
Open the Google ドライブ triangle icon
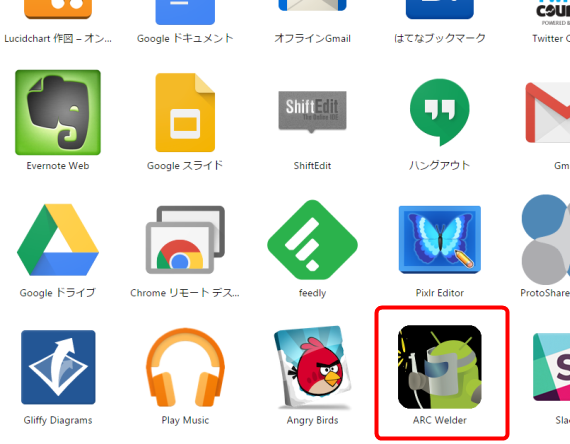pos(58,240)
